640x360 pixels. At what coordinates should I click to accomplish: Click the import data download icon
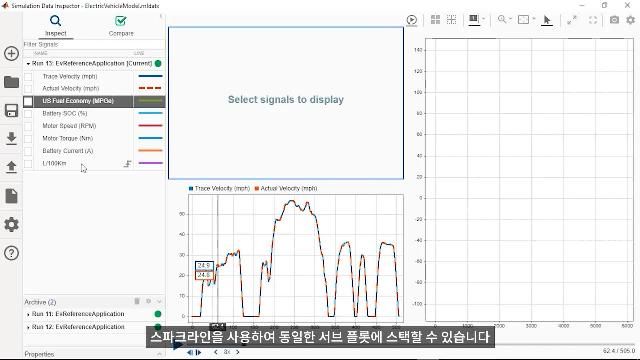[x=11, y=138]
